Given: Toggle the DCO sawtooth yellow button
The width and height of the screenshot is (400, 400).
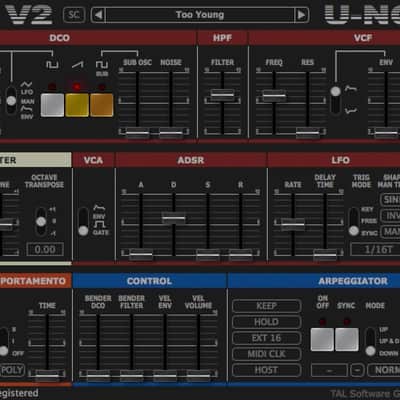Looking at the screenshot, I should 77,105.
